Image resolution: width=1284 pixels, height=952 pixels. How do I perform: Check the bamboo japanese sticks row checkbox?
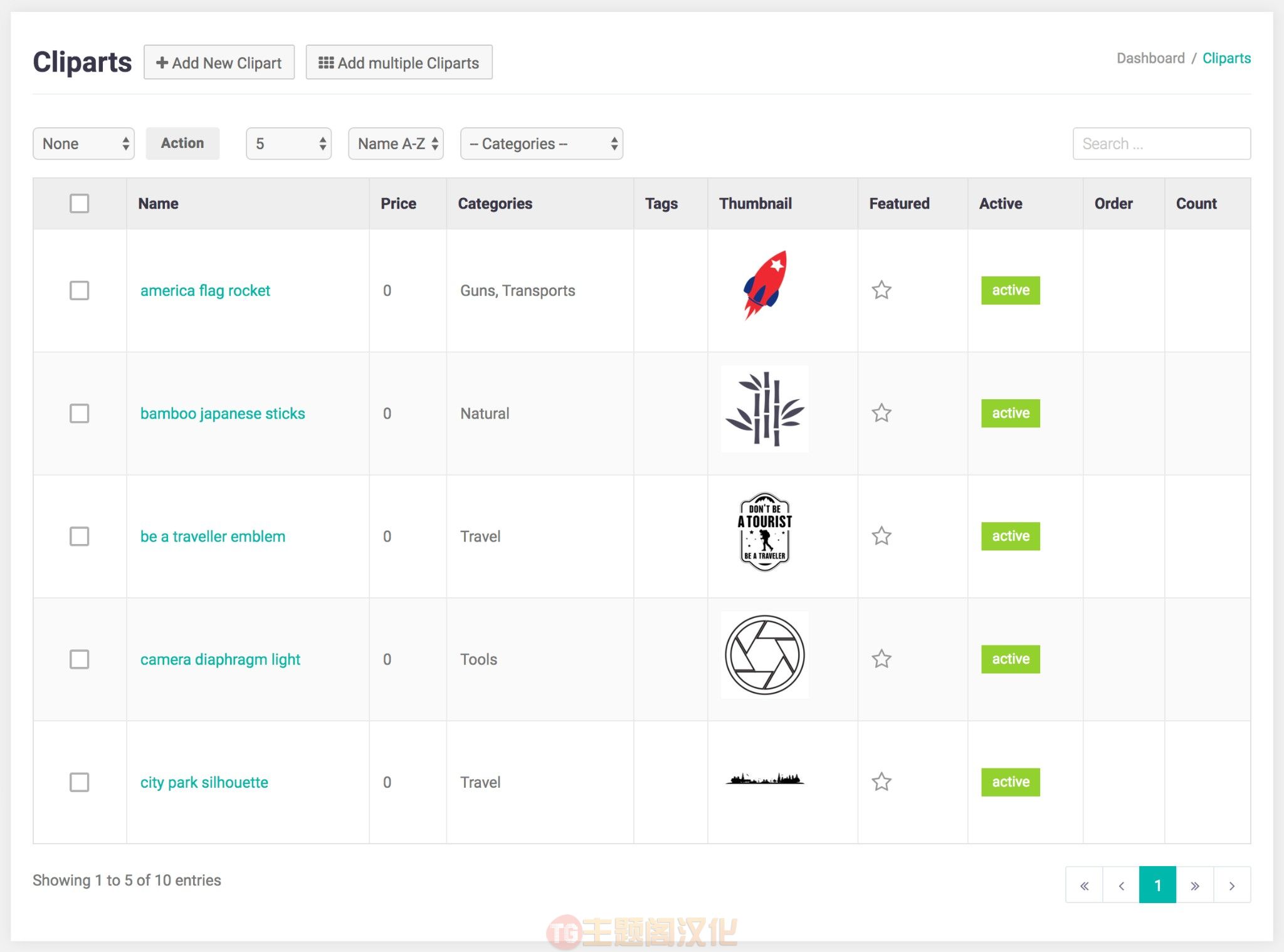79,413
